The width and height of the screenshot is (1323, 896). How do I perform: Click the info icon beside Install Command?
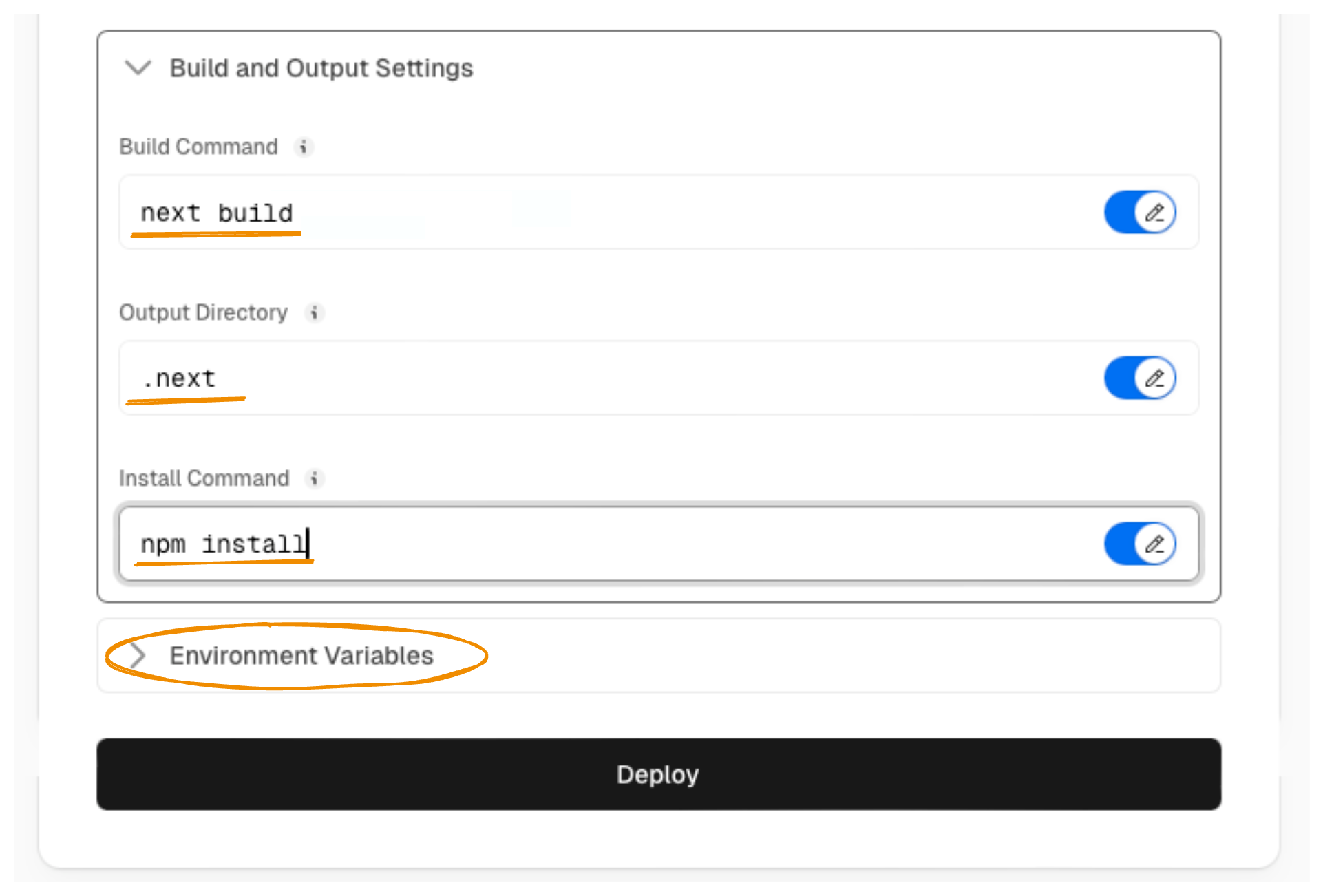pyautogui.click(x=315, y=479)
